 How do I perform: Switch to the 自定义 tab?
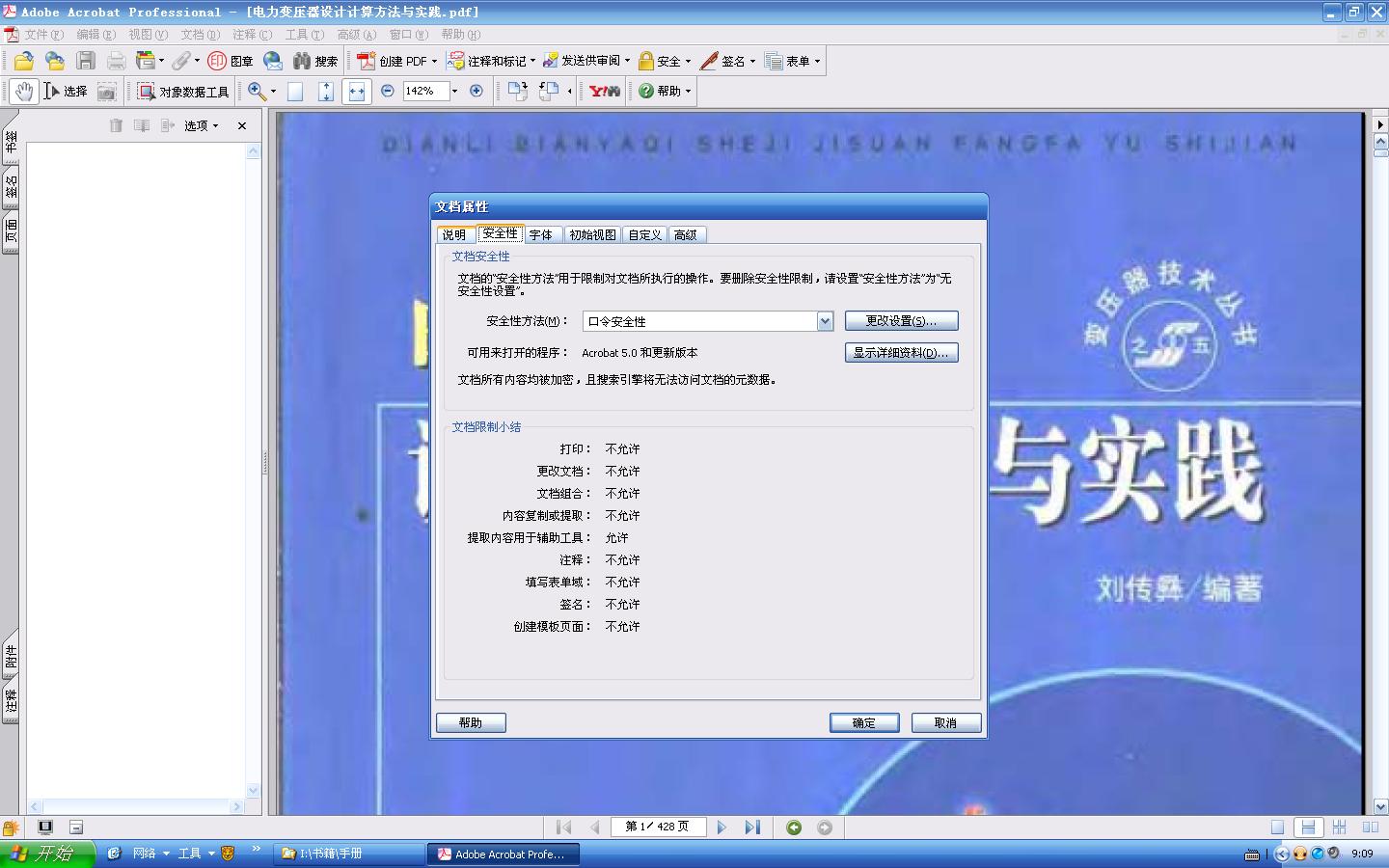tap(644, 234)
